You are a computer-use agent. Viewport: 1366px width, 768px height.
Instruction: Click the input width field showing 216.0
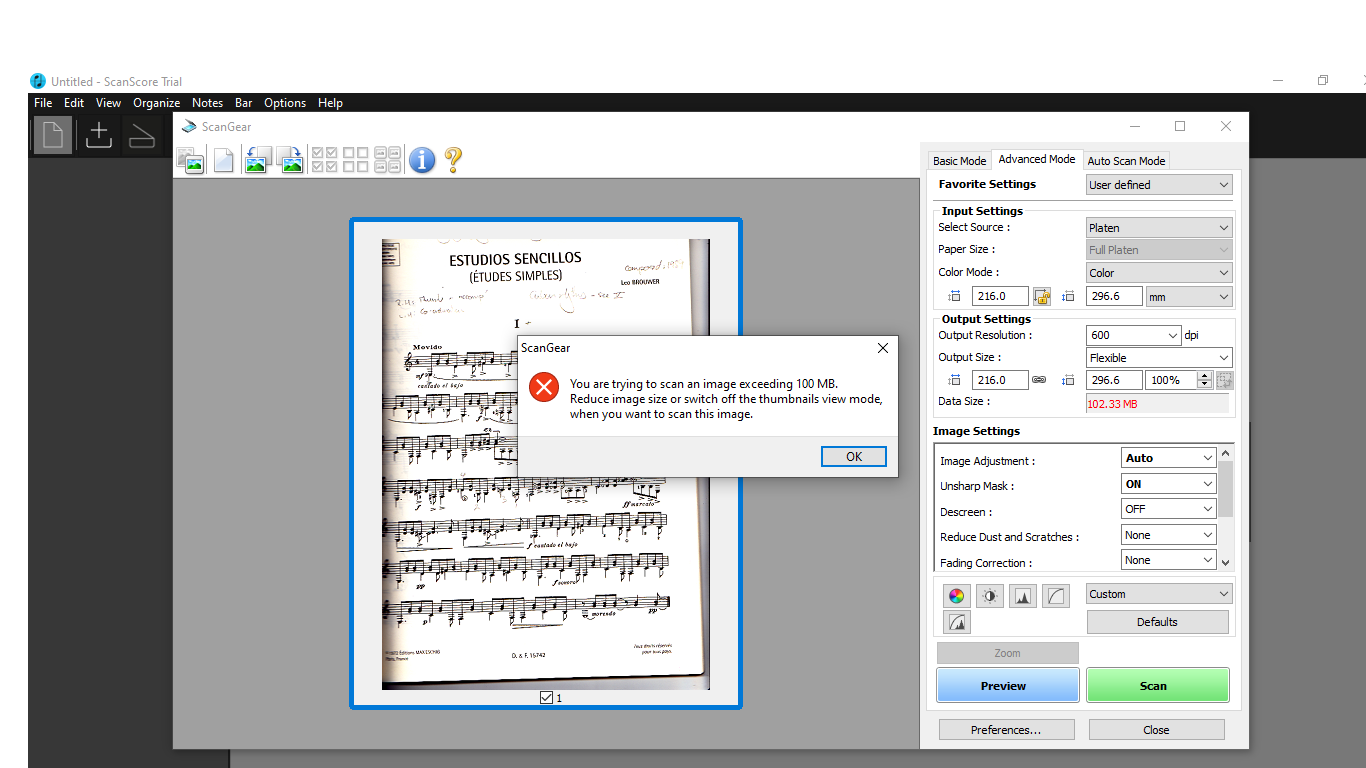click(1000, 296)
